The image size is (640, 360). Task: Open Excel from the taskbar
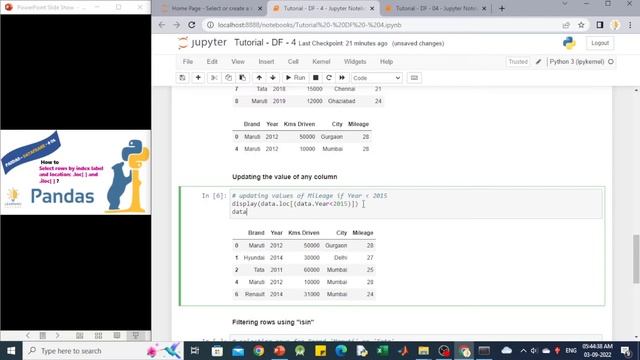click(x=382, y=351)
